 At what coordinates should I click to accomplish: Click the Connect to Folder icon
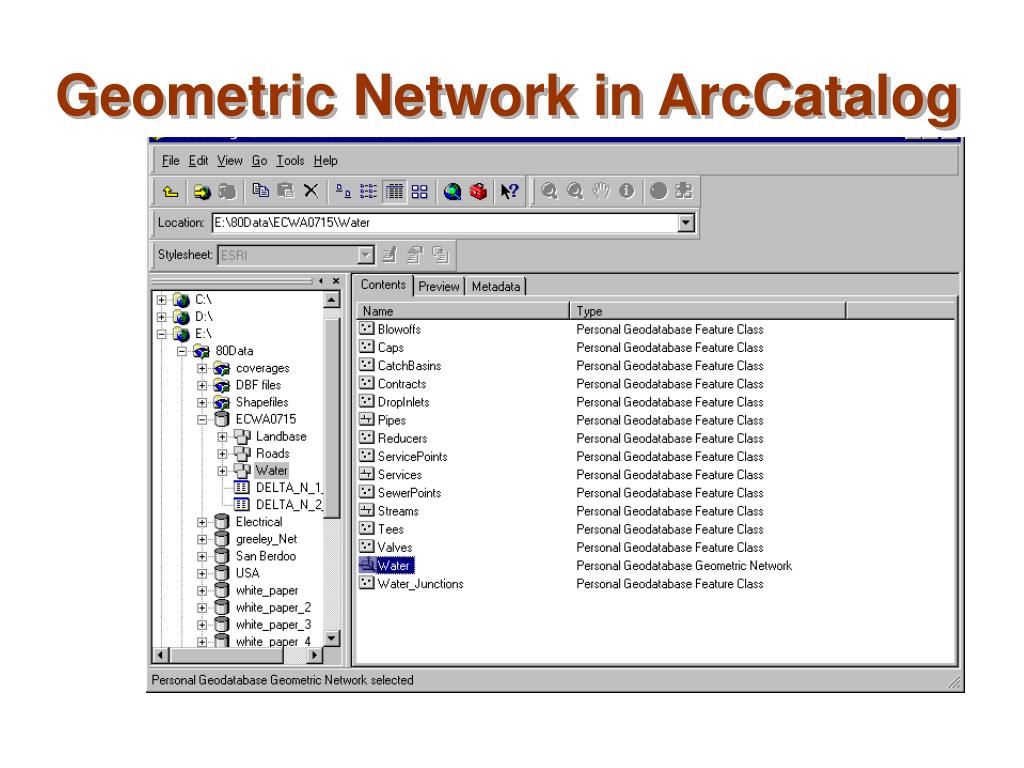[202, 191]
